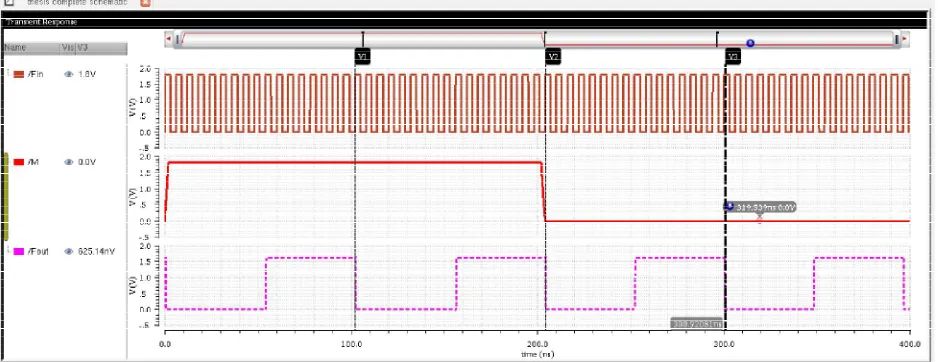Screen dimensions: 938x362
Task: Click the 0.0V value of /M
Action: click(x=87, y=162)
